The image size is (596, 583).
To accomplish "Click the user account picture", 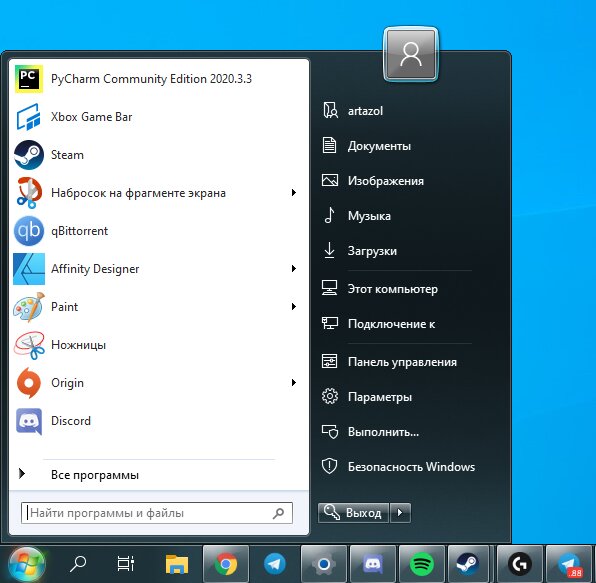I will [411, 55].
